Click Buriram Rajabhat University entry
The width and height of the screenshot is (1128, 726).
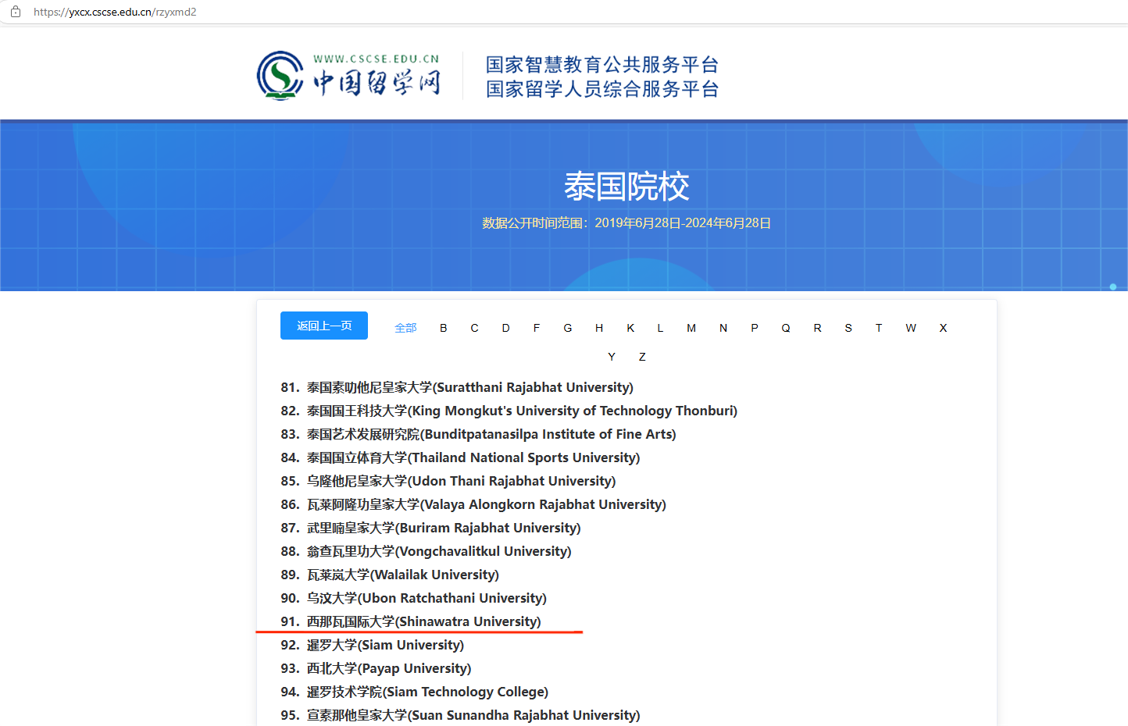[430, 527]
